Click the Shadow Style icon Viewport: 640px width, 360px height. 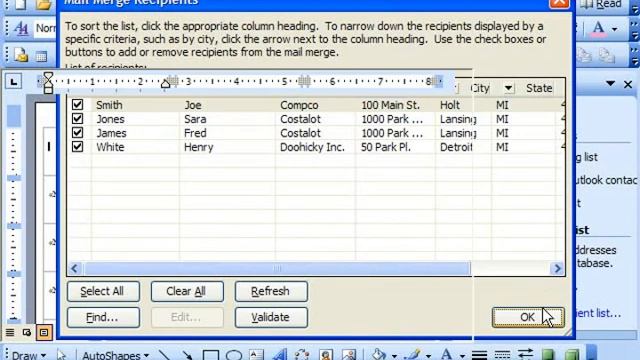[548, 355]
